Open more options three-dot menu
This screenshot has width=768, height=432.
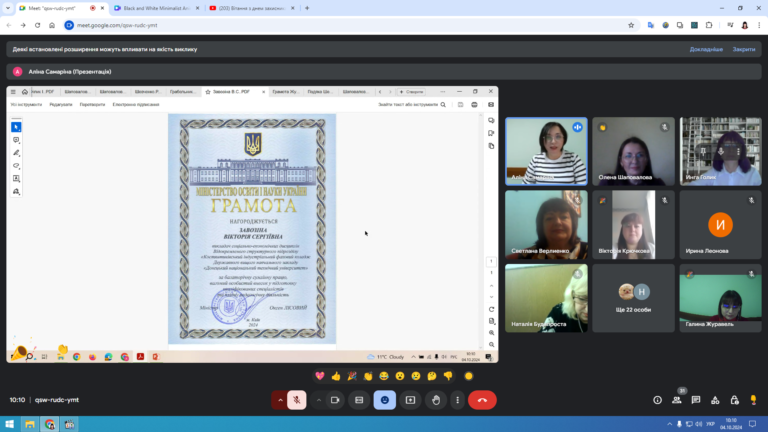click(457, 400)
